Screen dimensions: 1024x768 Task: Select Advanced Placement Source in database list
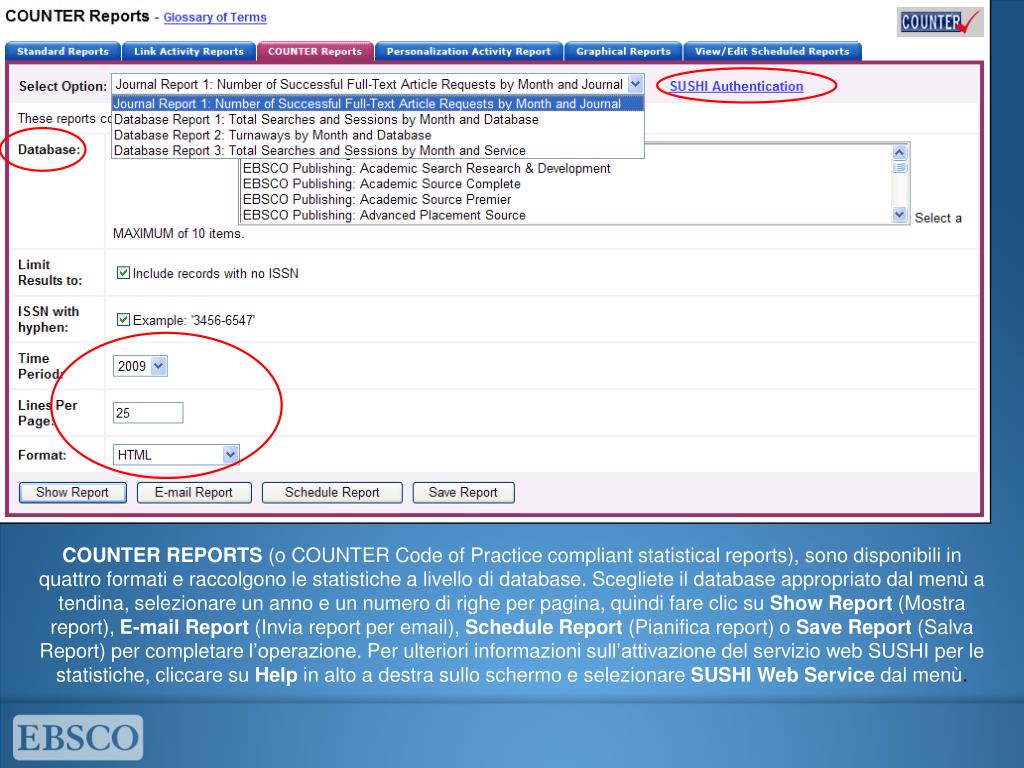(566, 216)
